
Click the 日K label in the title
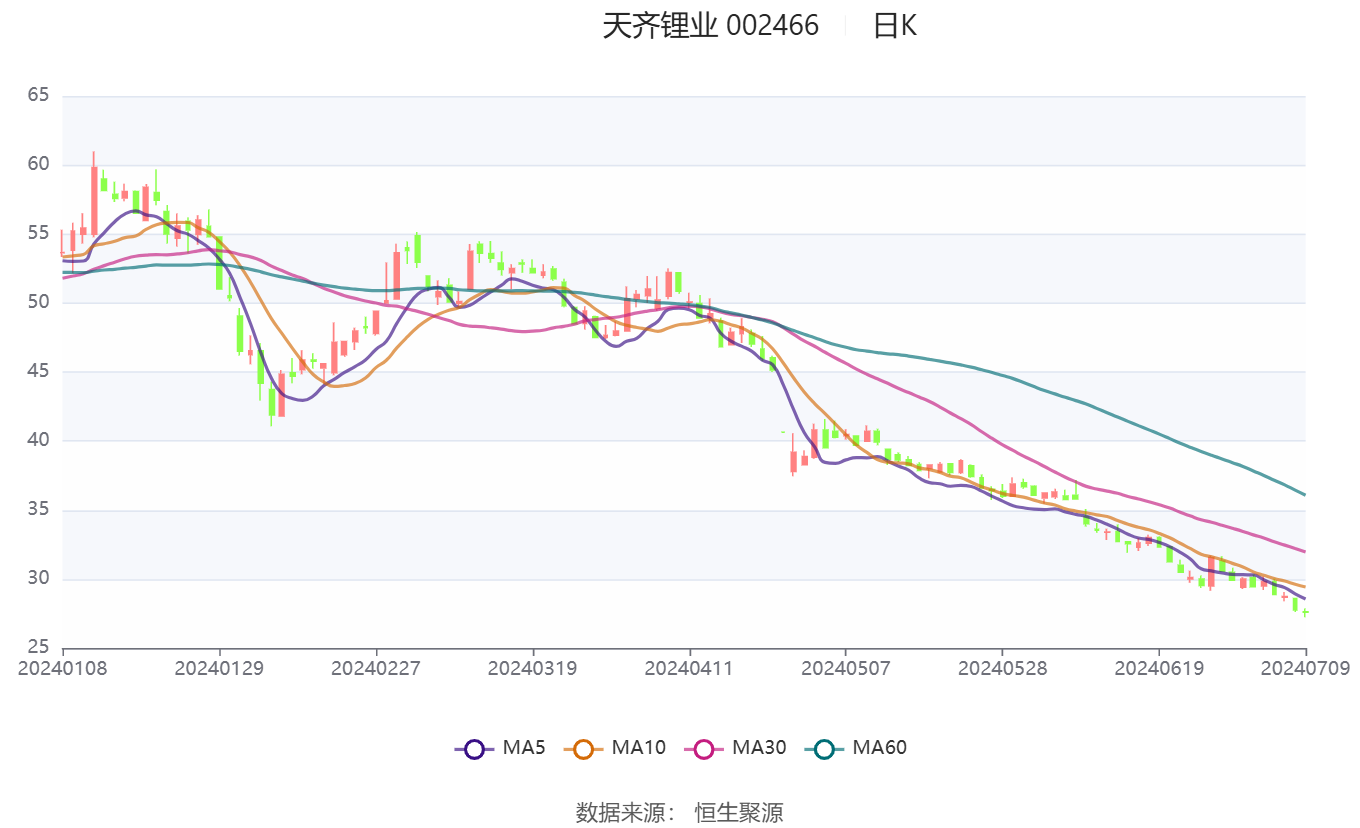tap(894, 25)
